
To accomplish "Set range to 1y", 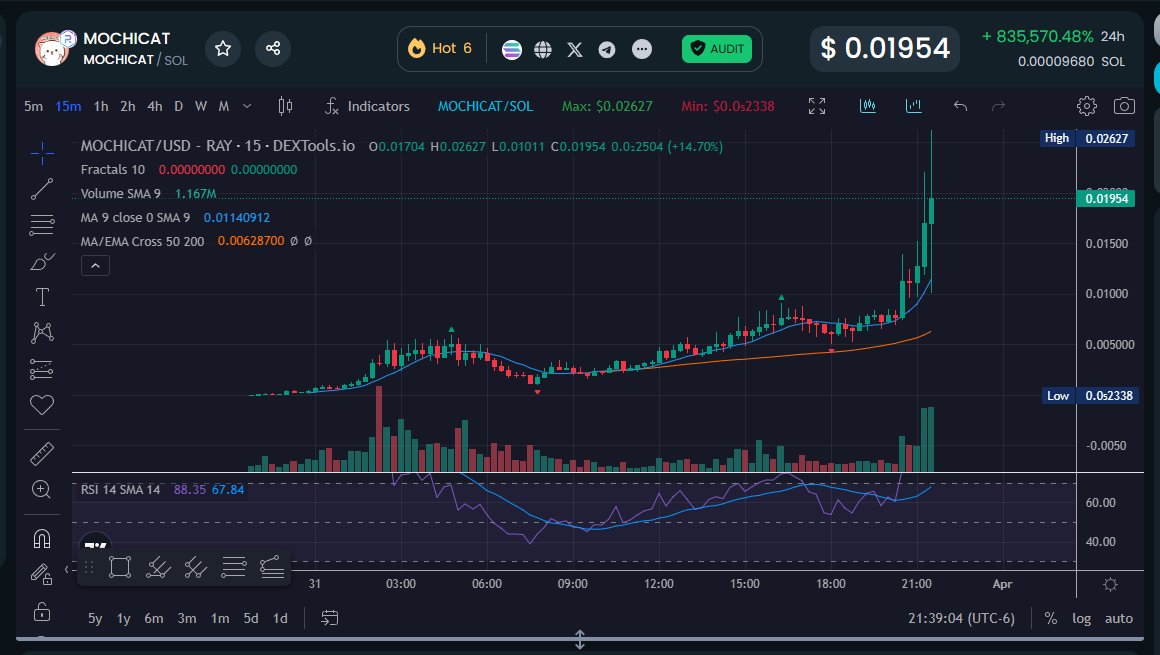I will click(124, 618).
